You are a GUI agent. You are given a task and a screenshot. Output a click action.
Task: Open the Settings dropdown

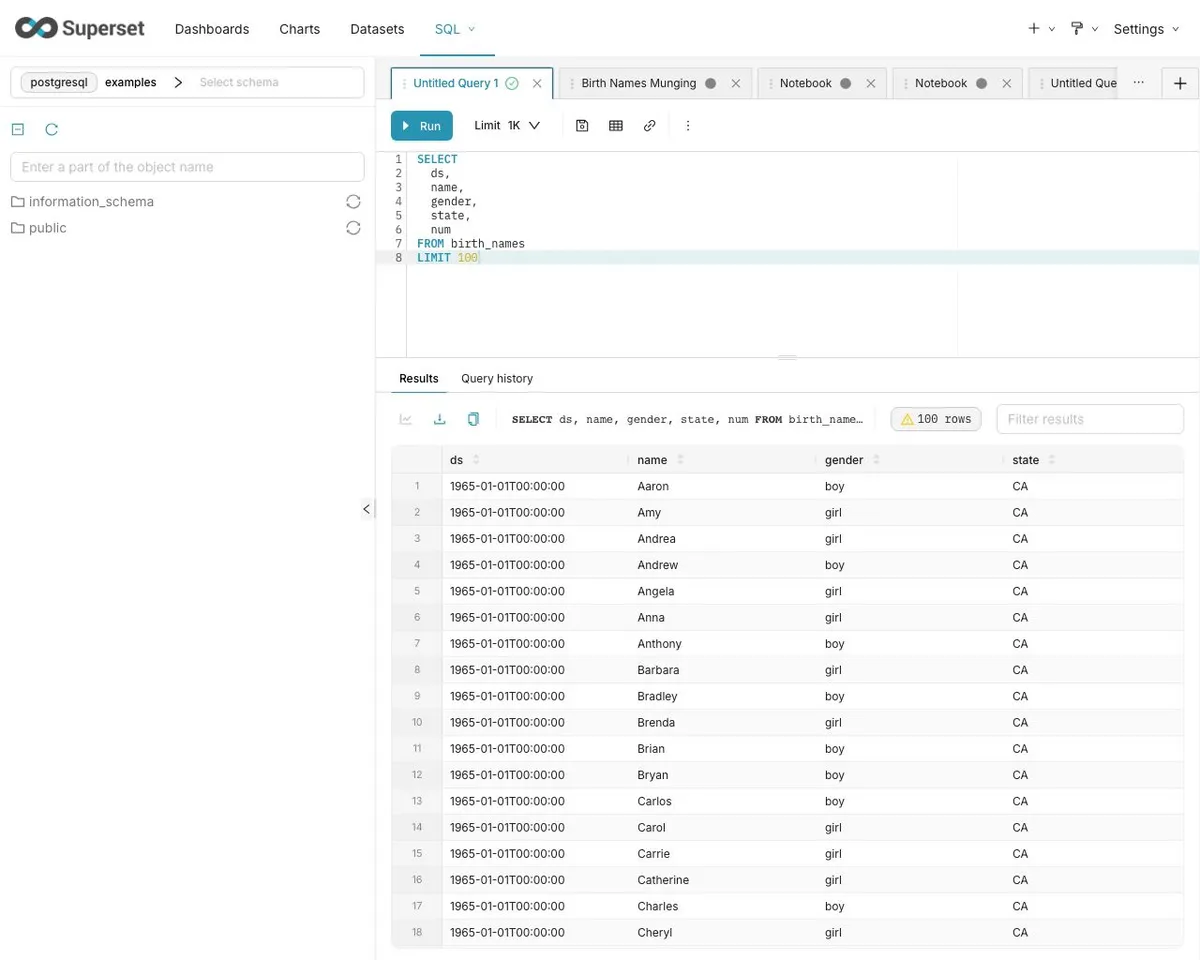[x=1146, y=29]
